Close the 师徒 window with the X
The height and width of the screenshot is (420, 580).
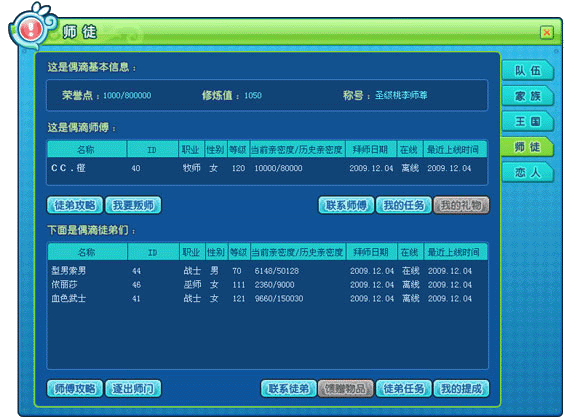[546, 33]
